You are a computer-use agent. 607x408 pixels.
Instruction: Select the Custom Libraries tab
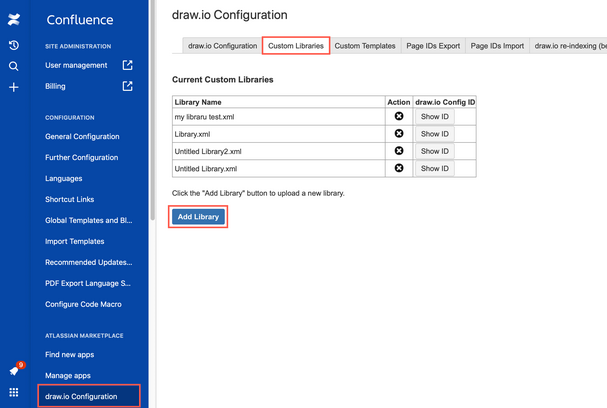[296, 46]
